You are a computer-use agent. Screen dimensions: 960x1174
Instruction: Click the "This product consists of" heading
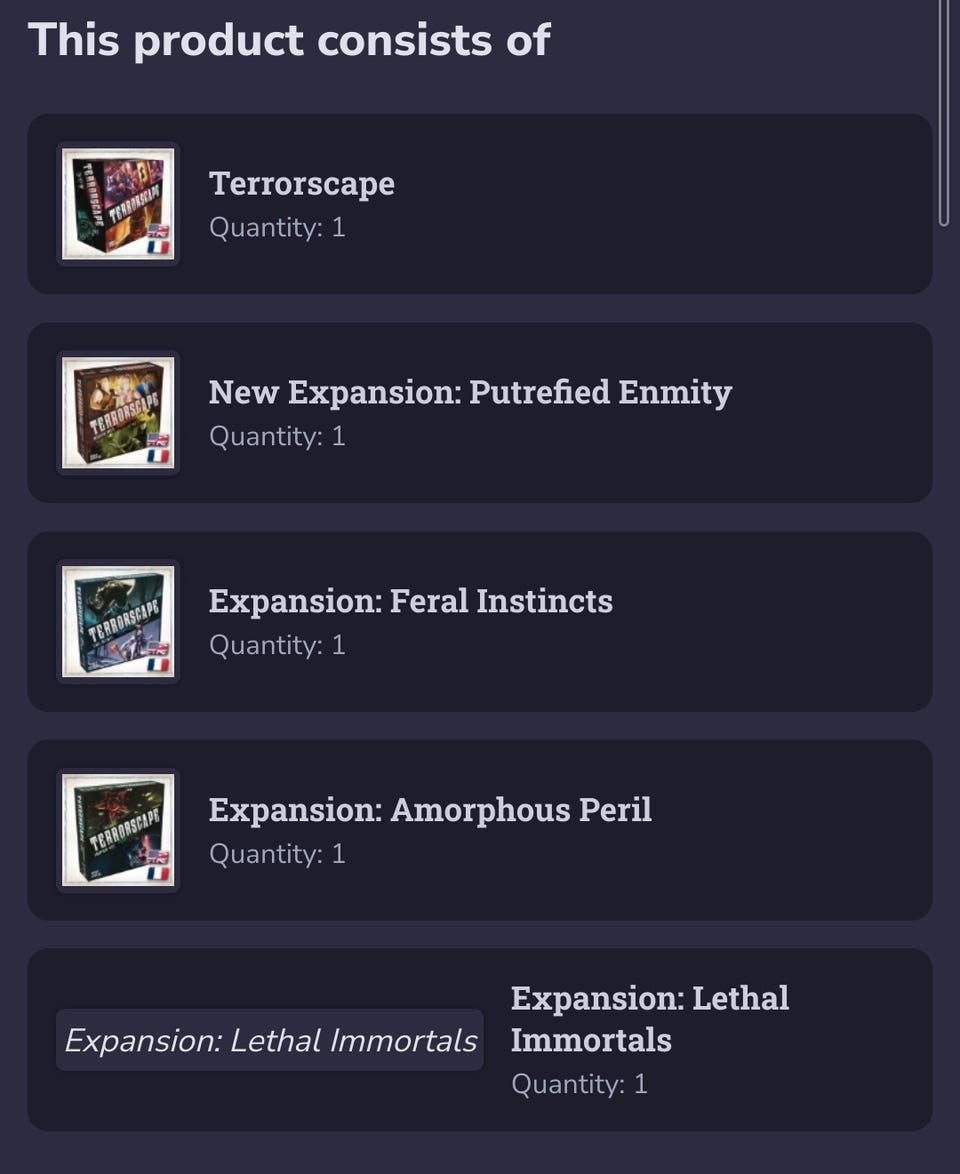(x=289, y=40)
